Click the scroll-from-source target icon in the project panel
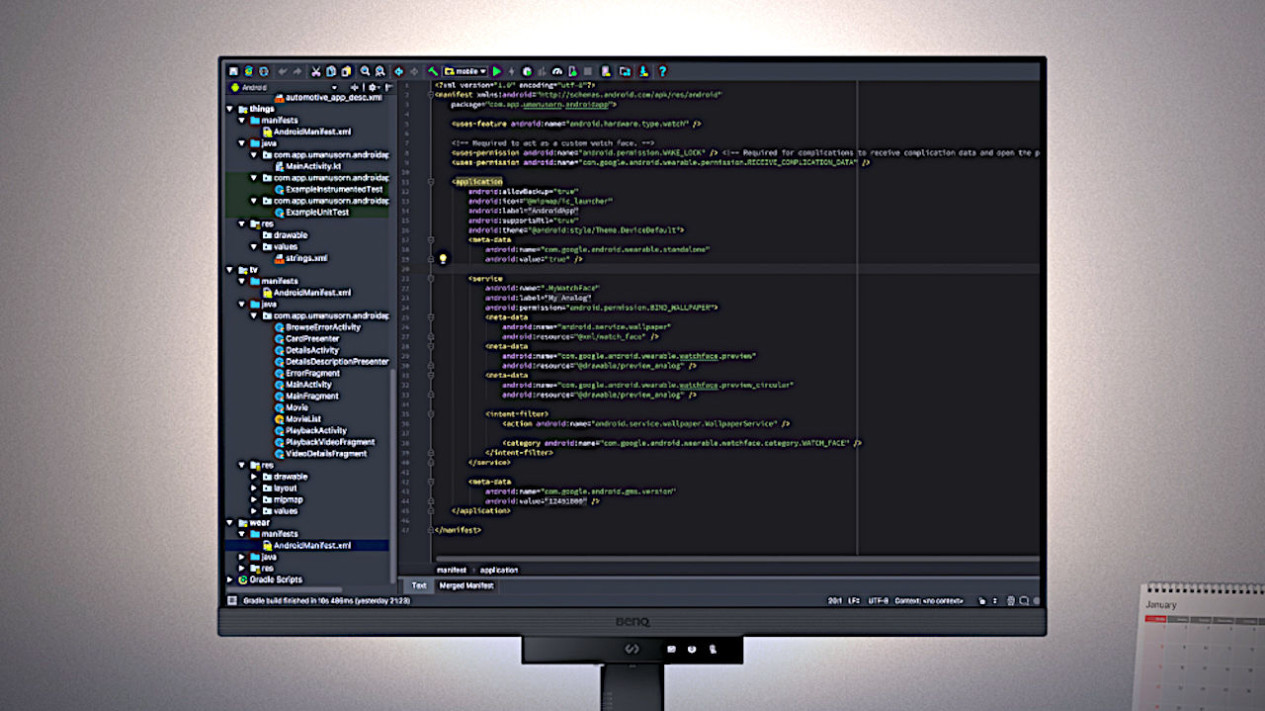 pos(355,87)
